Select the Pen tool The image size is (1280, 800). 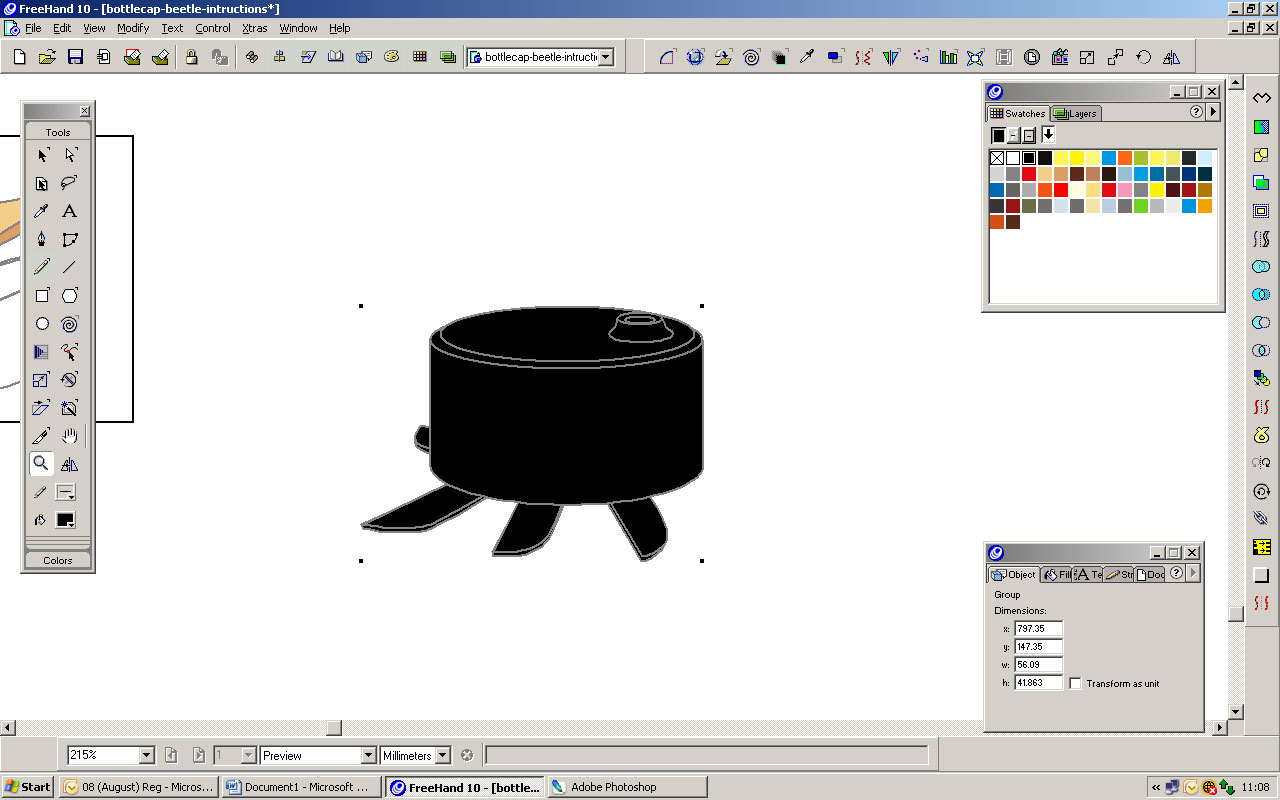click(x=41, y=239)
